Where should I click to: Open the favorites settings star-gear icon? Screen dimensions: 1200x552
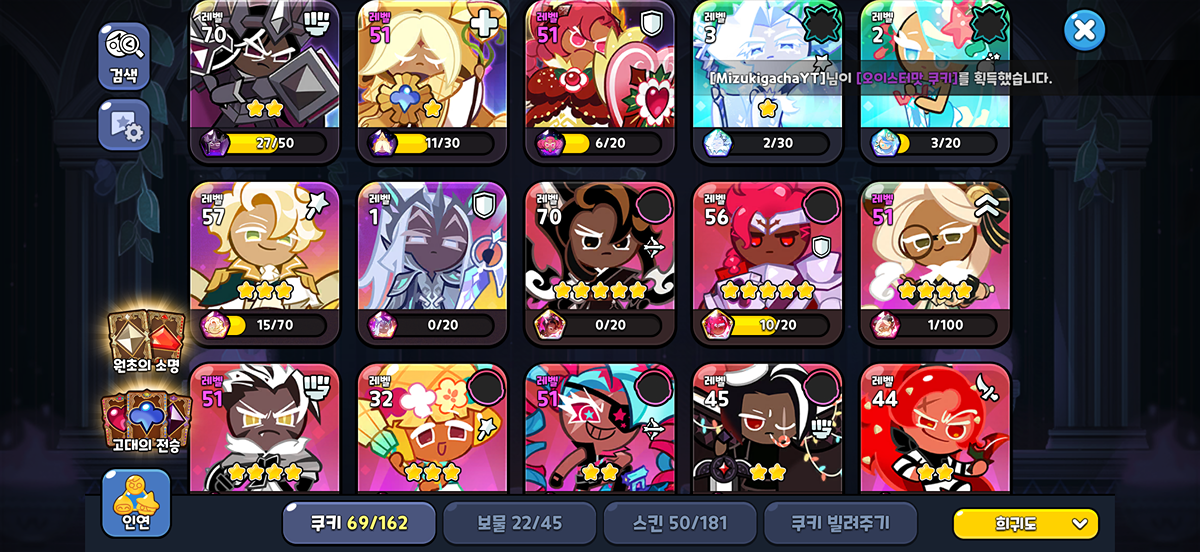pos(124,125)
